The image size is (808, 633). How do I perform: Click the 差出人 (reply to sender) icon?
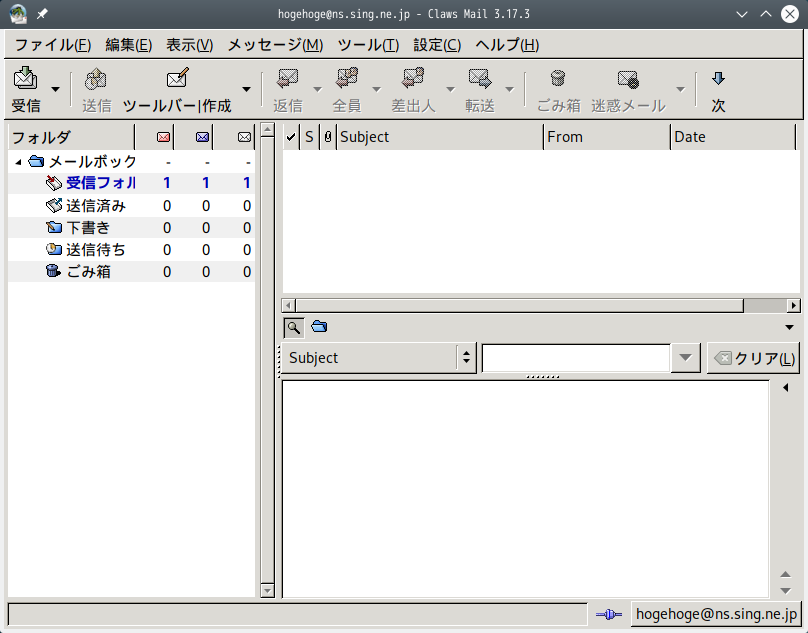pos(413,78)
